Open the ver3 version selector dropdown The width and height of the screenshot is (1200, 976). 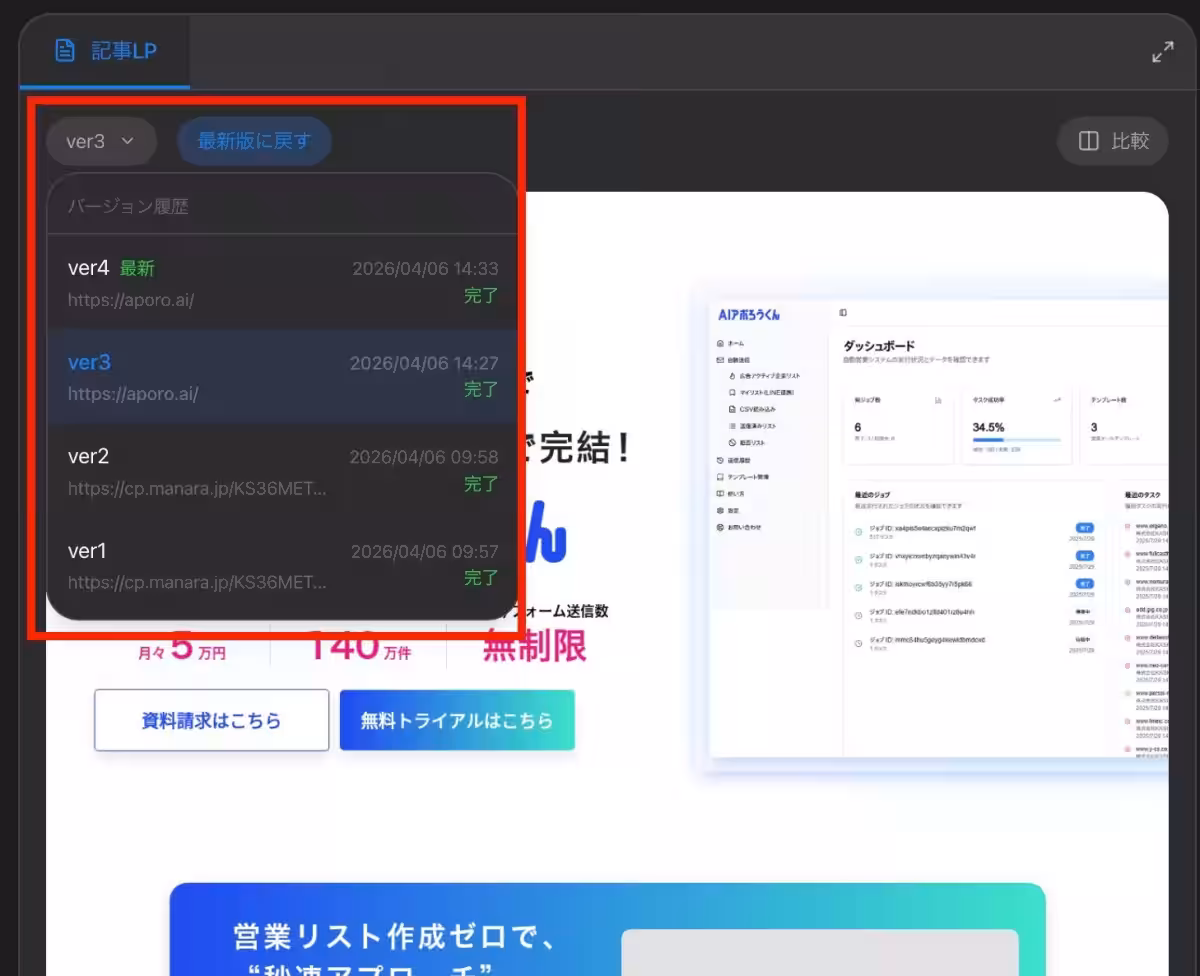100,141
